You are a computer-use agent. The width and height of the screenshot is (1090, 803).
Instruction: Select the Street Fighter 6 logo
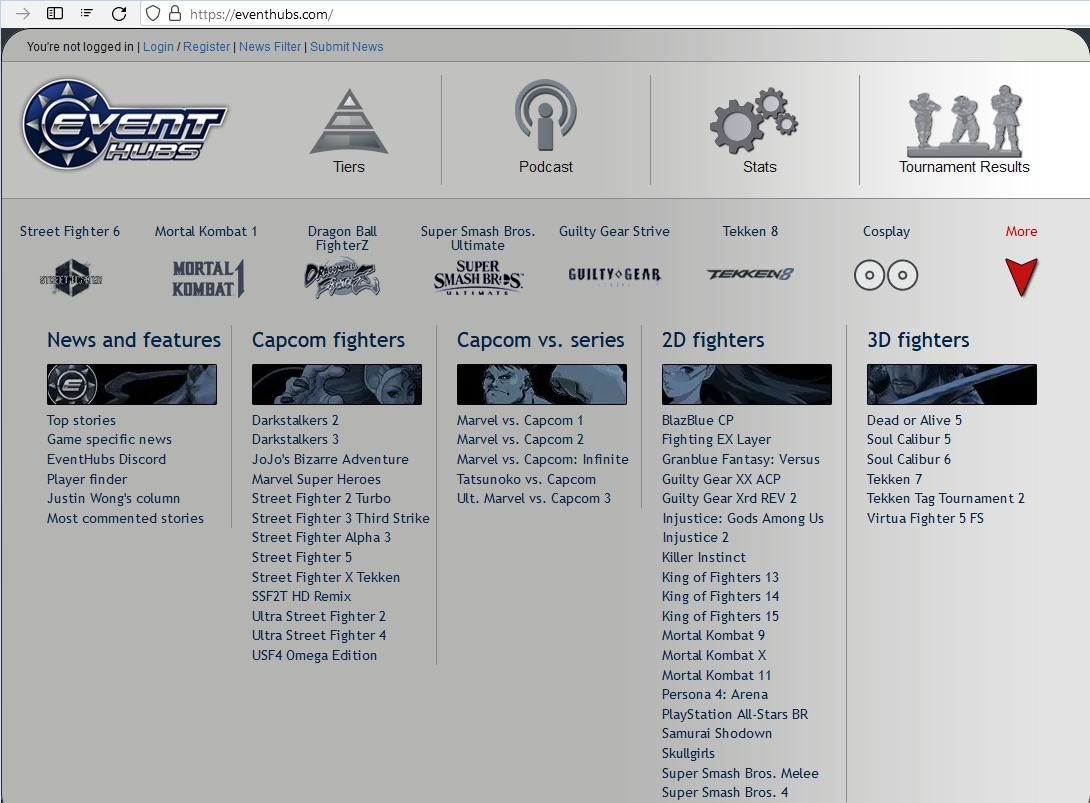[71, 278]
